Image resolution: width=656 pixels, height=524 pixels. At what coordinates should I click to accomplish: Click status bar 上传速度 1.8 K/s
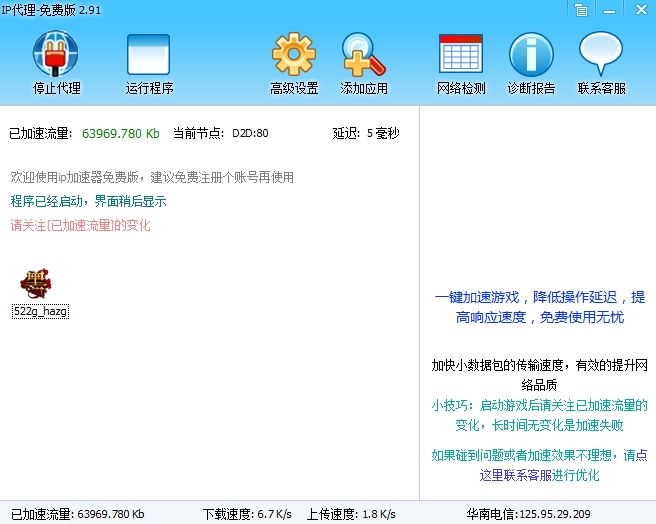pos(351,514)
